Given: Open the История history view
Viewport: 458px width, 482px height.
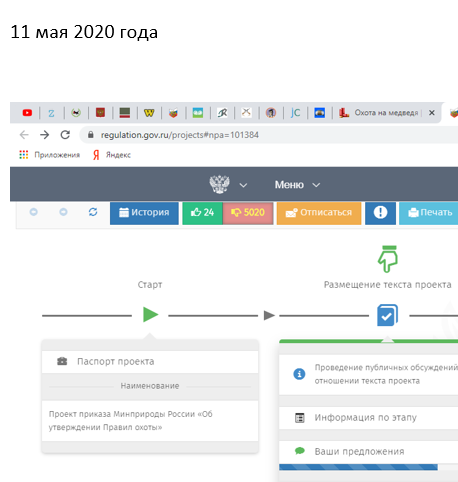Looking at the screenshot, I should pos(144,213).
